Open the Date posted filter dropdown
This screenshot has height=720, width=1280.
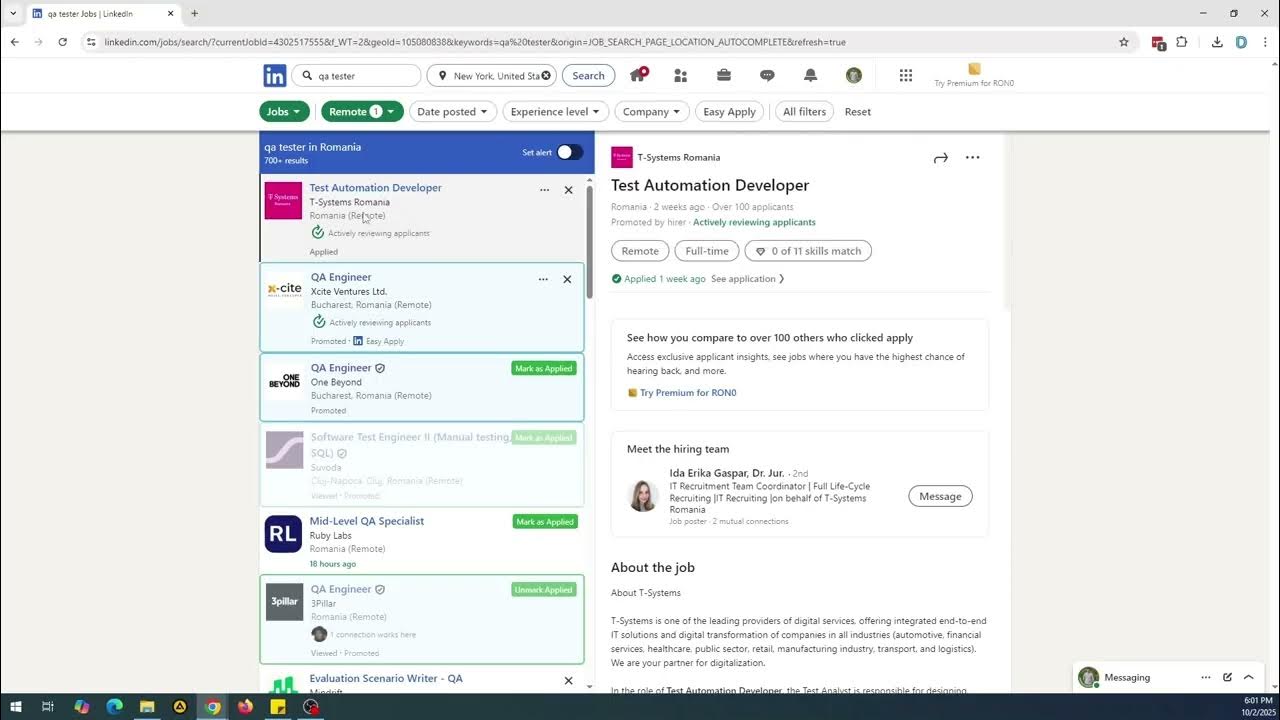(x=452, y=111)
